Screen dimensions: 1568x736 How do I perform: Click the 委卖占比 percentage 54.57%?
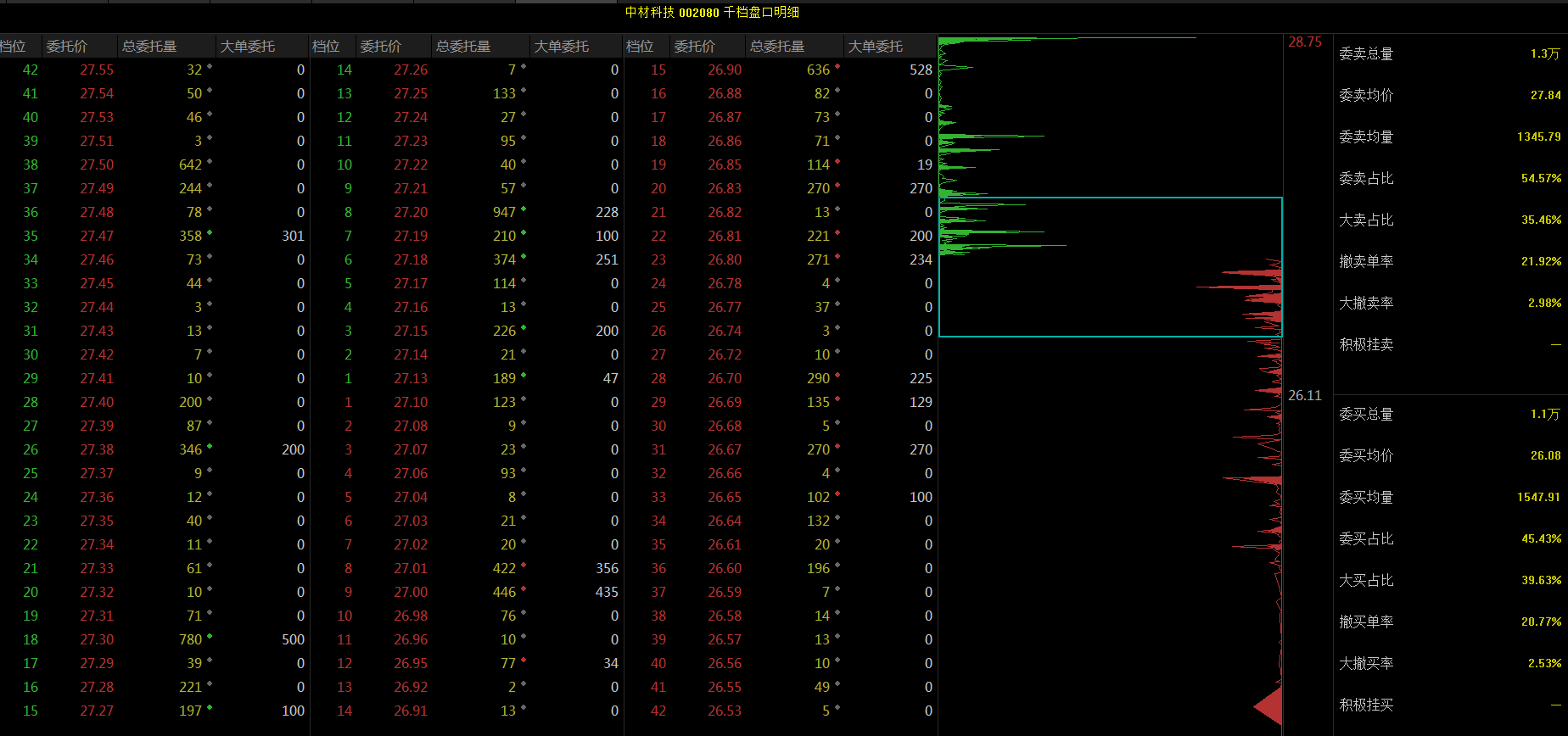(x=1541, y=178)
